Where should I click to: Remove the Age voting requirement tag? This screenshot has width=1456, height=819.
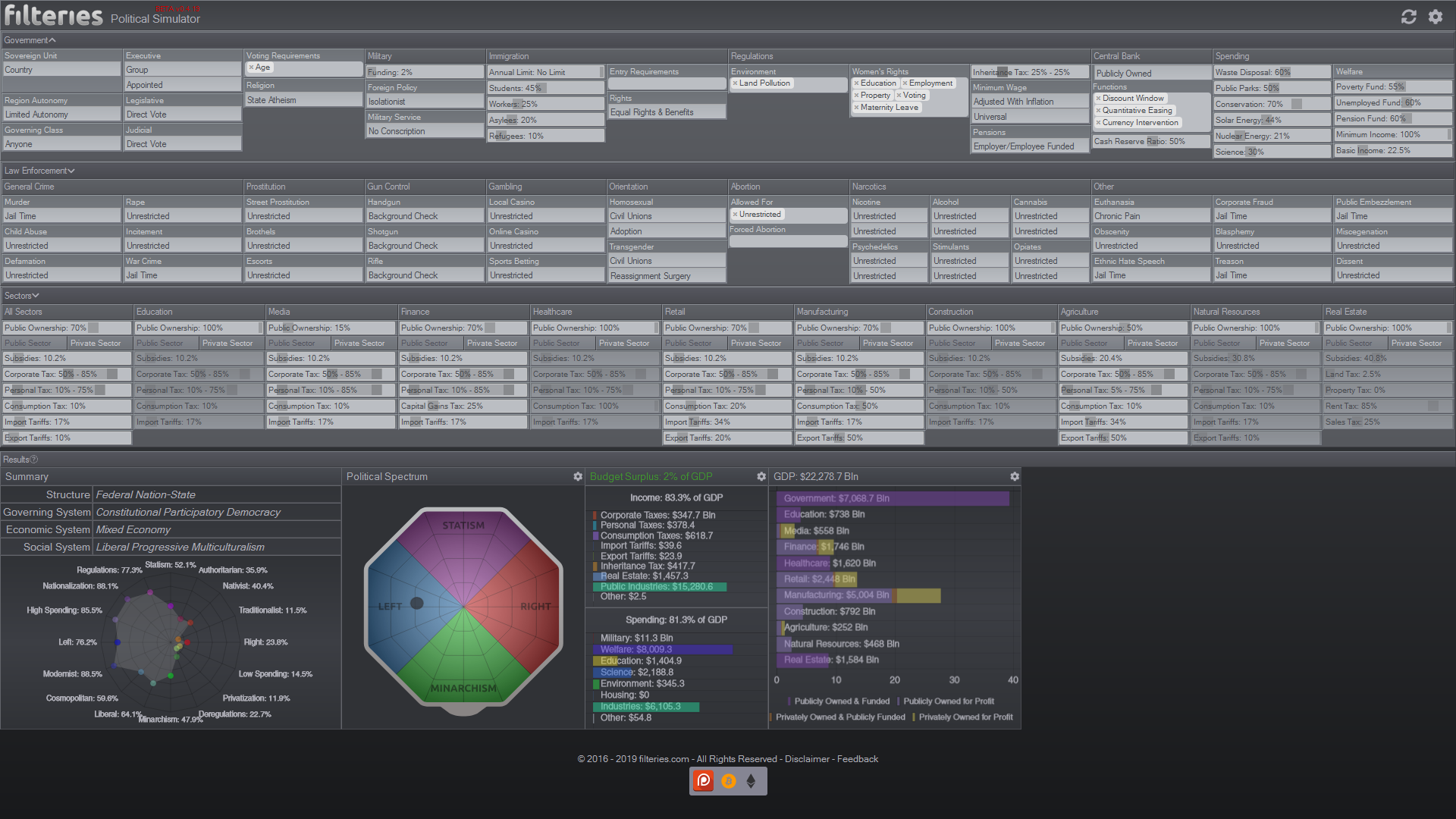coord(252,67)
